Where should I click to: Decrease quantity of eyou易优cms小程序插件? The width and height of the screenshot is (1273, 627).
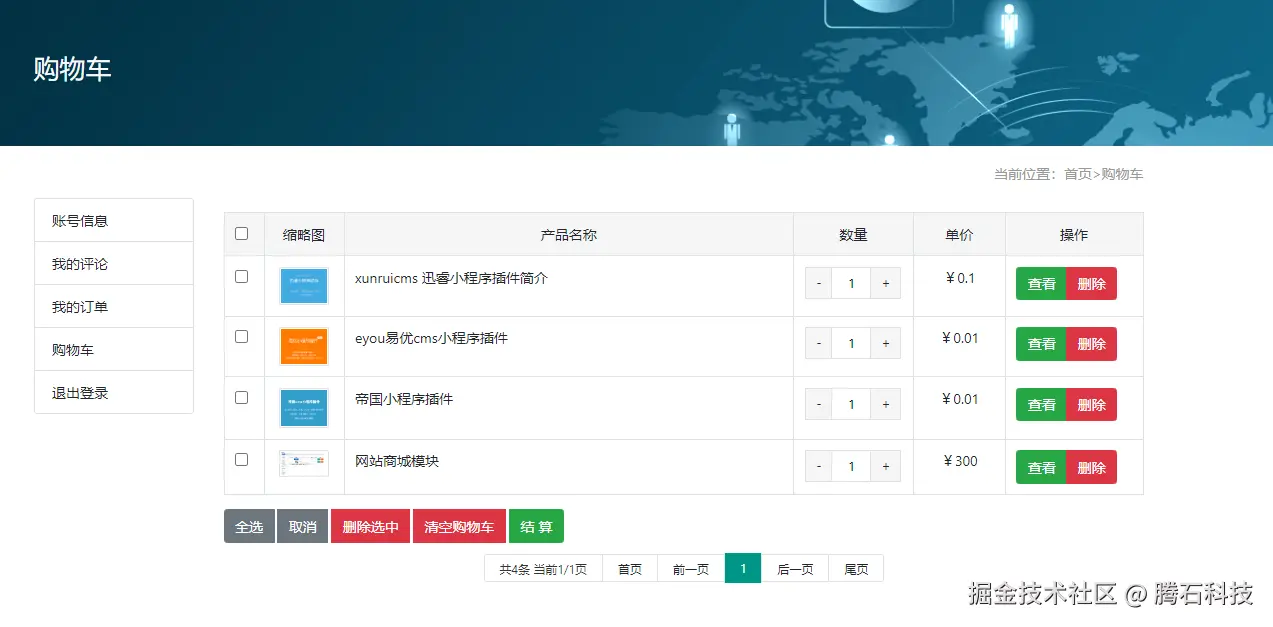click(x=819, y=344)
